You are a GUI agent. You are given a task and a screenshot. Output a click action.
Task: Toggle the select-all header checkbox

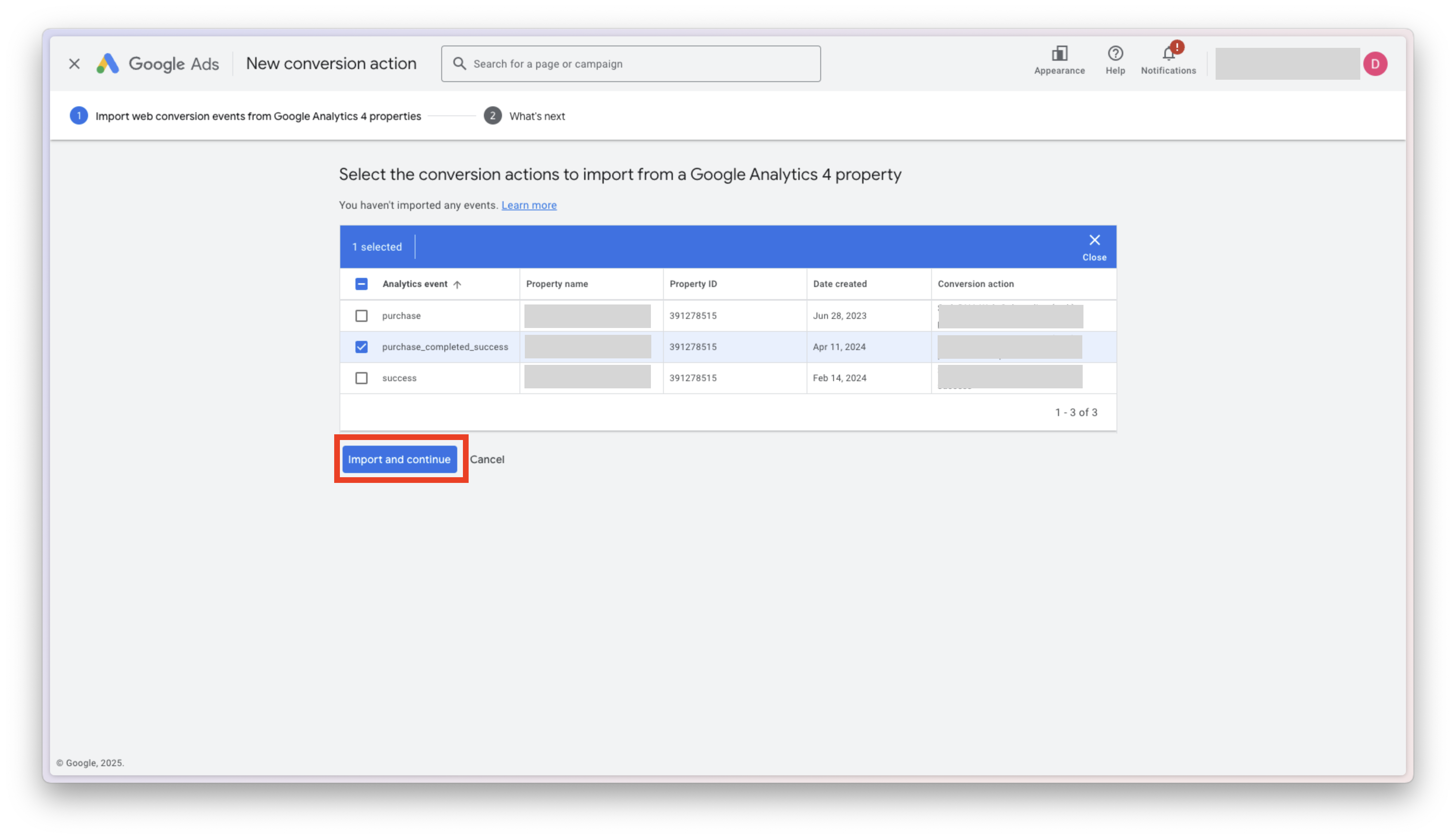(x=362, y=284)
